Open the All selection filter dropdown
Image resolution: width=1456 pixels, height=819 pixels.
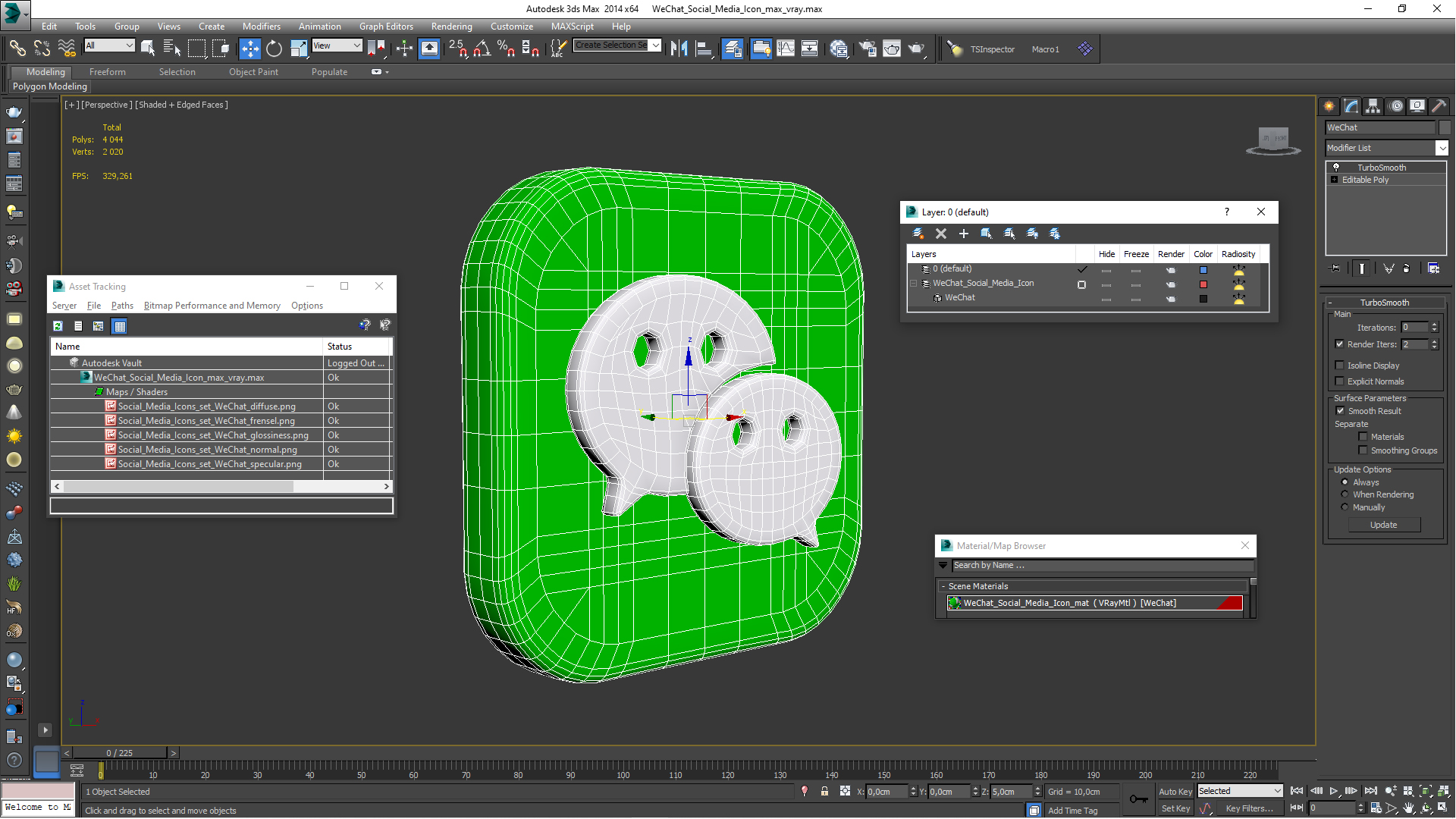pyautogui.click(x=109, y=45)
